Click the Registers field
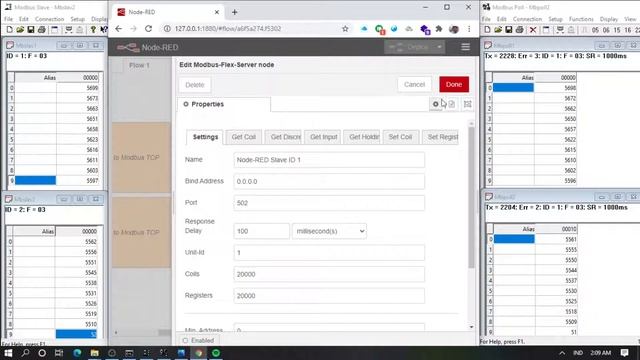The image size is (640, 360). [329, 296]
